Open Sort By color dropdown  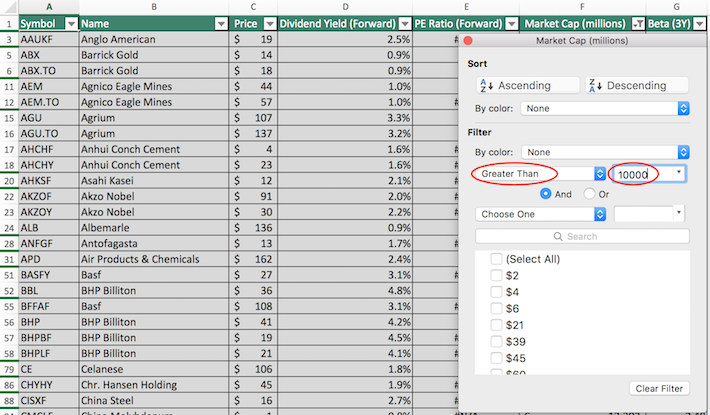click(604, 108)
